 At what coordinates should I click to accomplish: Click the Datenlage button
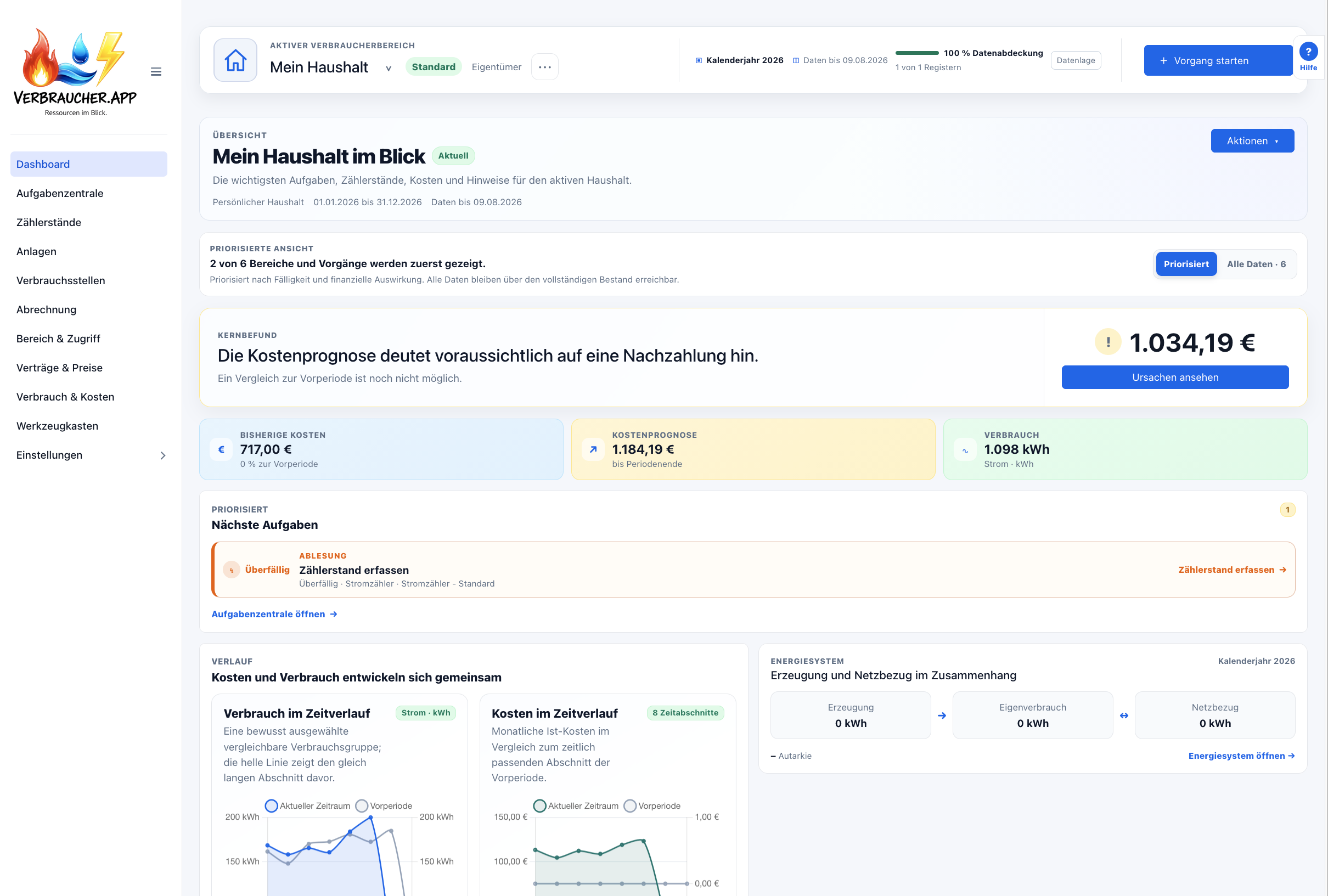pos(1076,60)
